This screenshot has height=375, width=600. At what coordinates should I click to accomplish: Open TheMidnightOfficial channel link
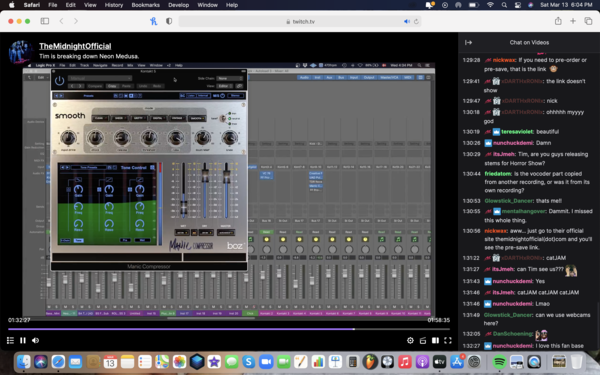(75, 46)
